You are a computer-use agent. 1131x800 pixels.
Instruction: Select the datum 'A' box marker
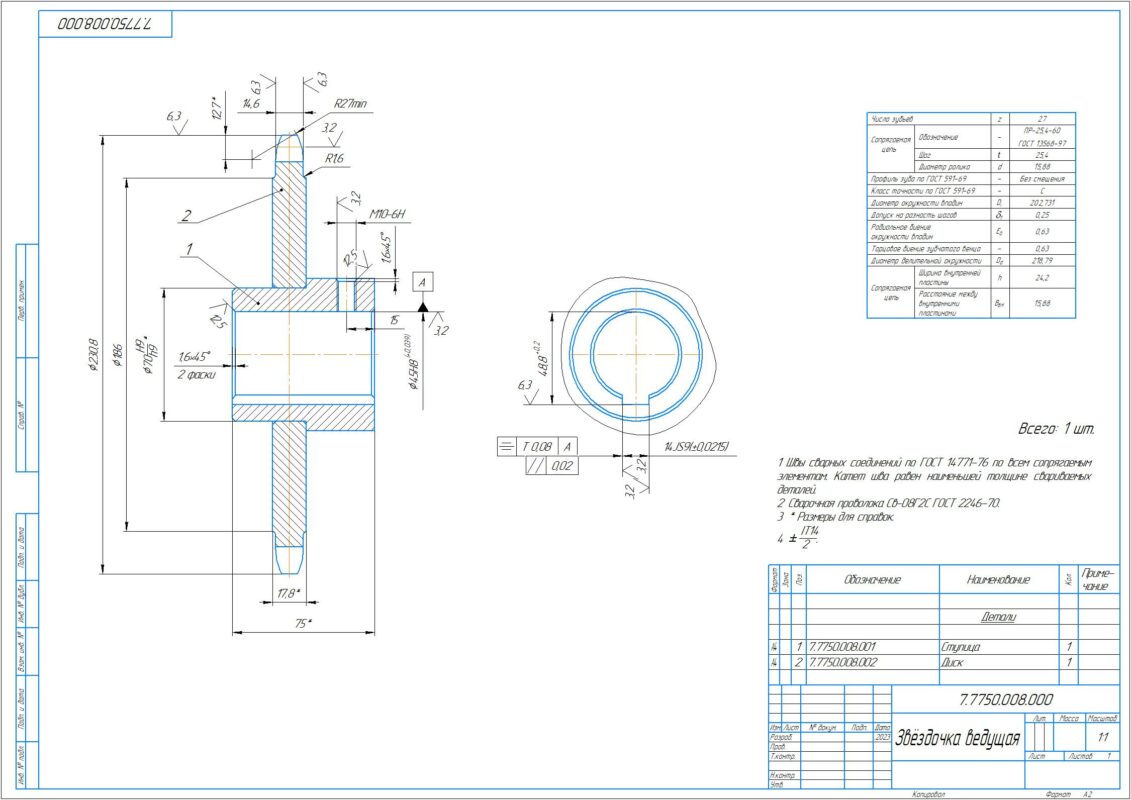[x=423, y=284]
